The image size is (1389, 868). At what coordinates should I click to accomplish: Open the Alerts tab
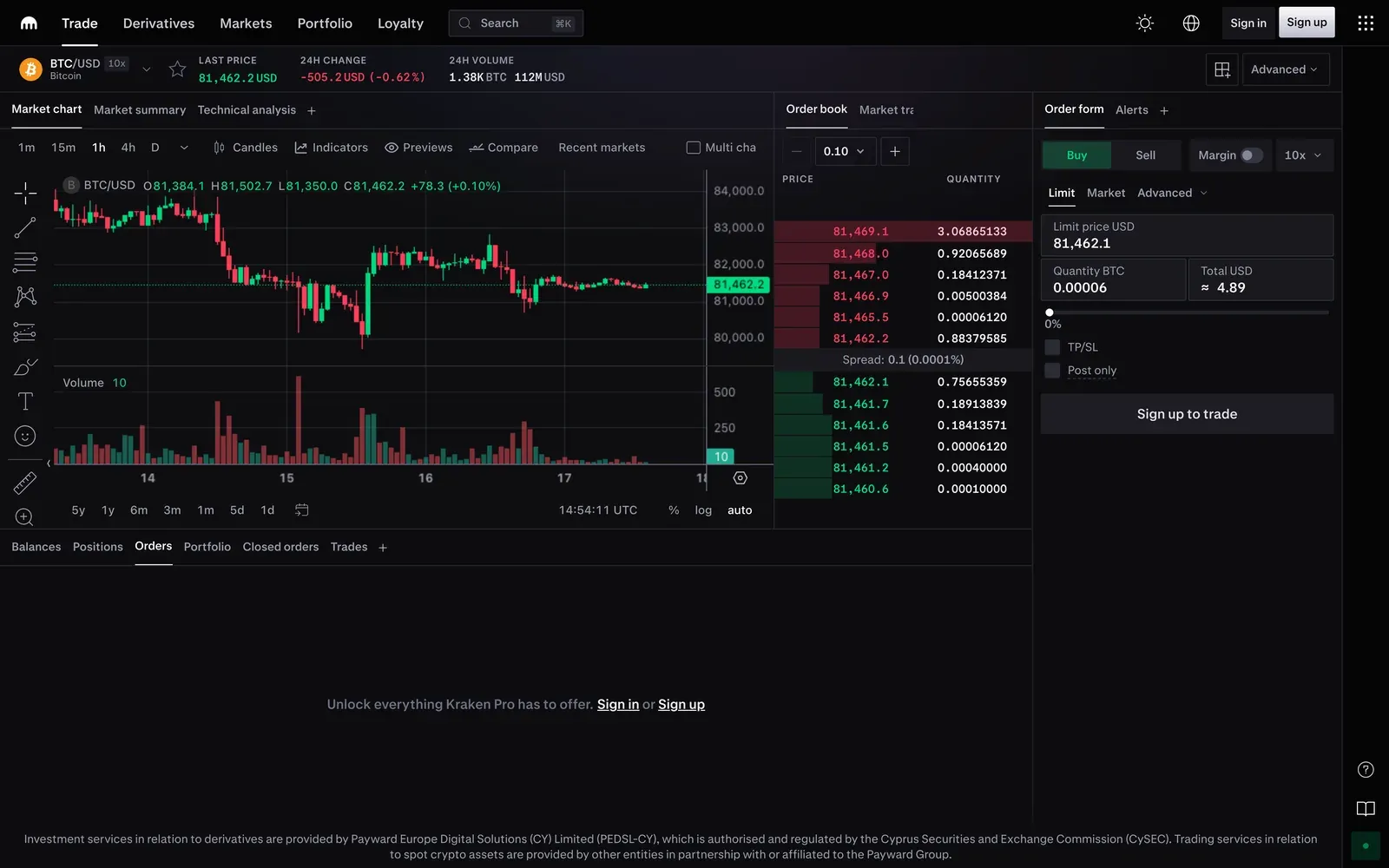tap(1132, 110)
